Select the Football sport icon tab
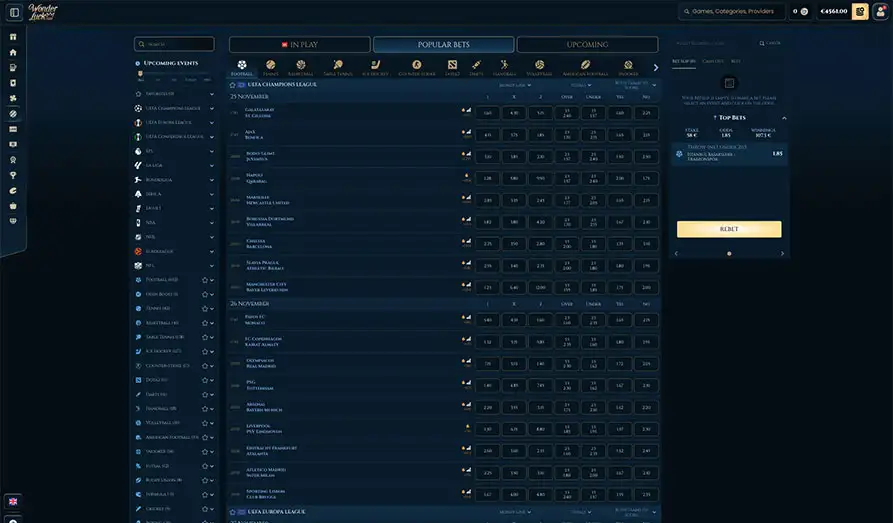Image resolution: width=893 pixels, height=523 pixels. pos(242,67)
